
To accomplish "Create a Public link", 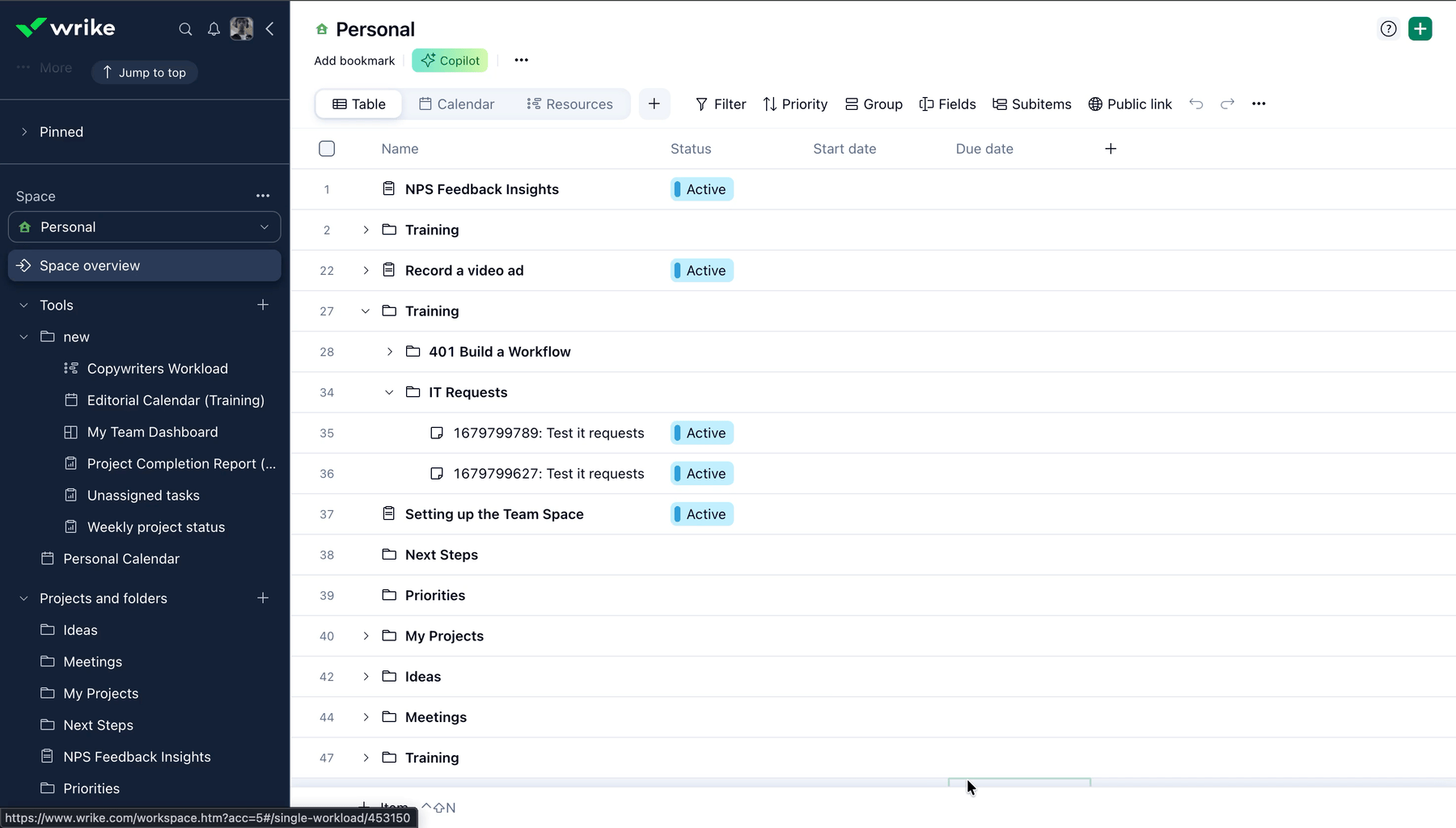I will (x=1130, y=103).
